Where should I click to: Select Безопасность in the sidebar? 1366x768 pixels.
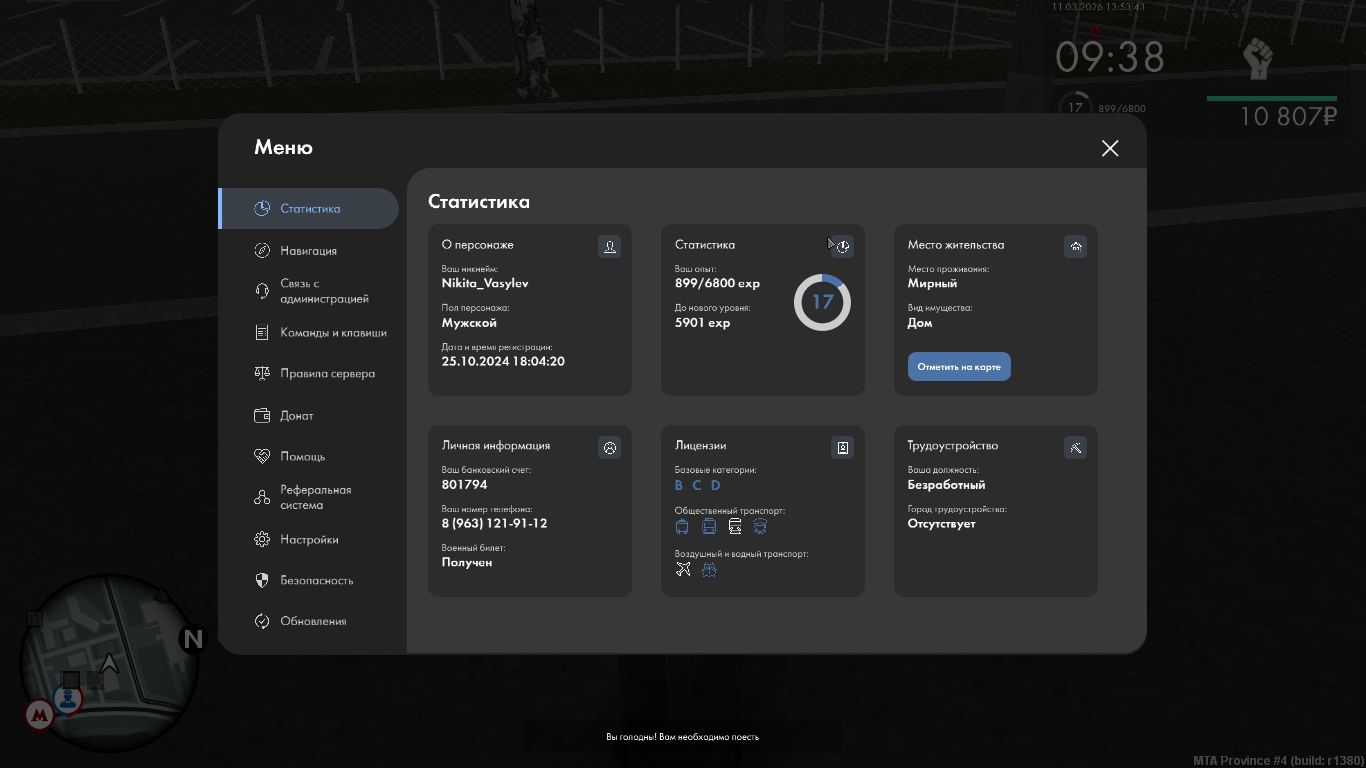click(316, 581)
